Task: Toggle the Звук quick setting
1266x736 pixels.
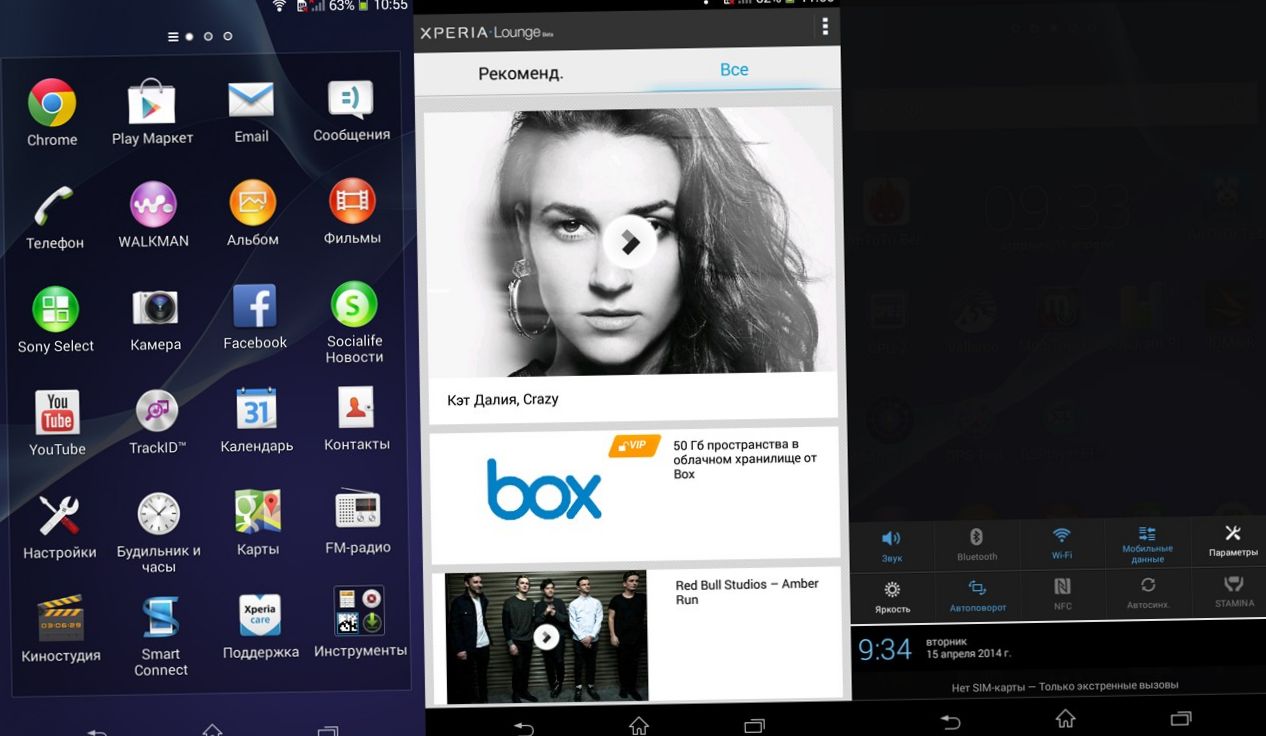Action: coord(891,546)
